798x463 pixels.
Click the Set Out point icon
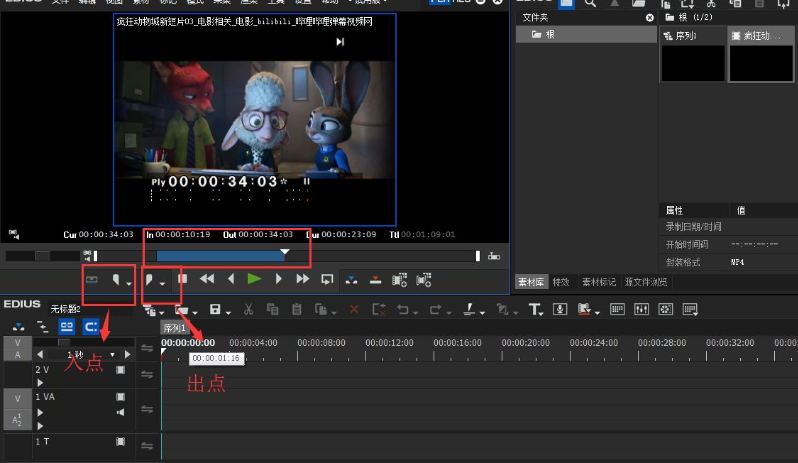point(152,280)
